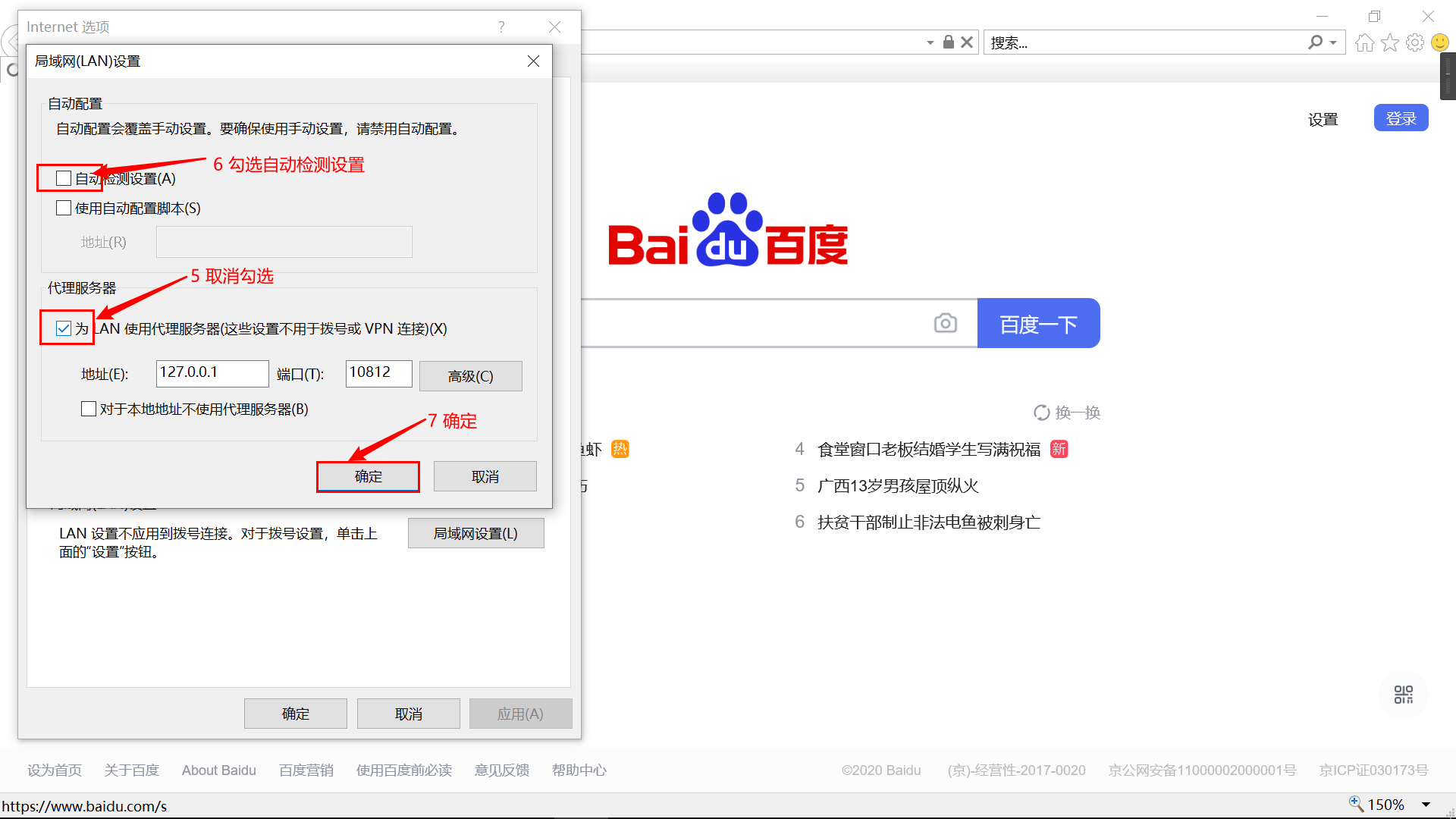Click the 高级(C) button
This screenshot has height=819, width=1456.
[471, 376]
